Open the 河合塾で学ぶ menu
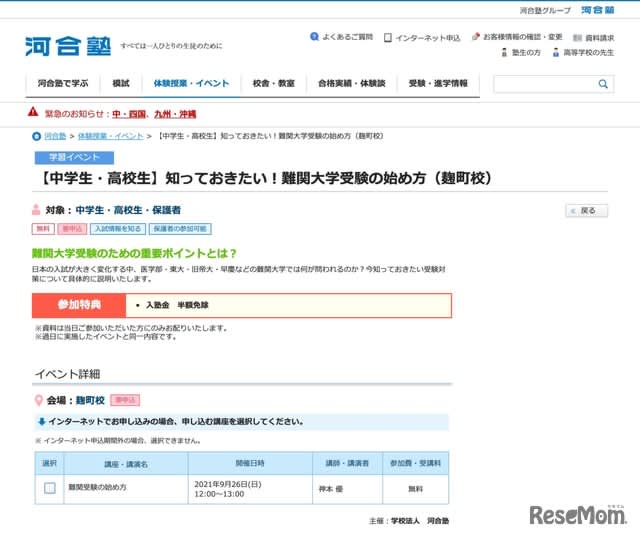This screenshot has height=538, width=640. point(63,84)
